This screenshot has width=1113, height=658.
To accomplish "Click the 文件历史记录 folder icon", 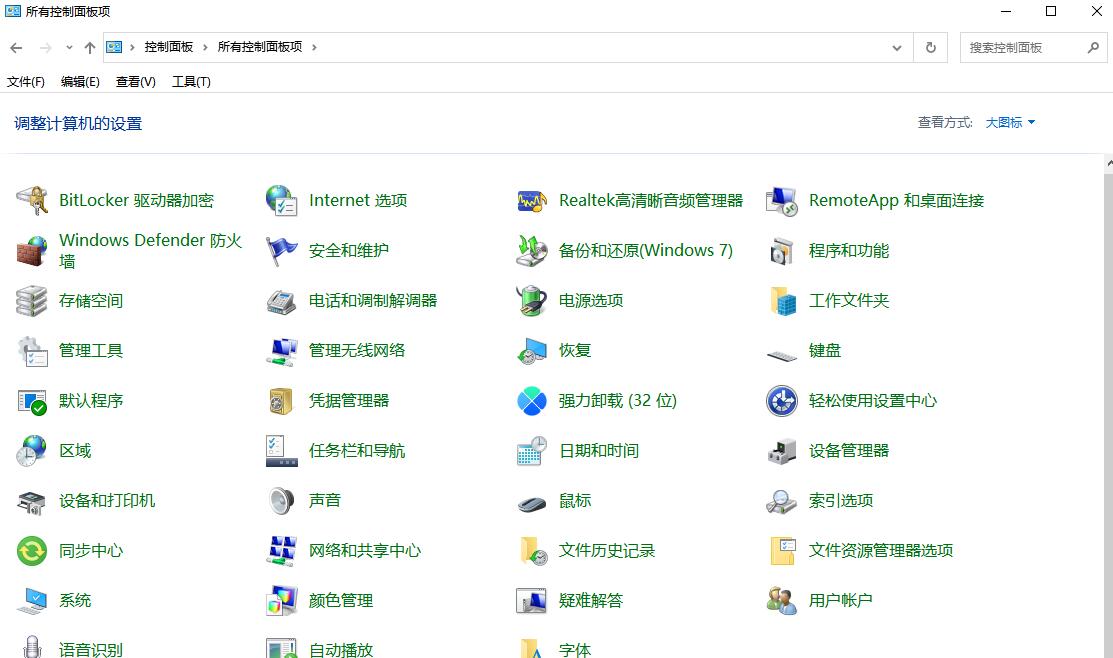I will 532,551.
